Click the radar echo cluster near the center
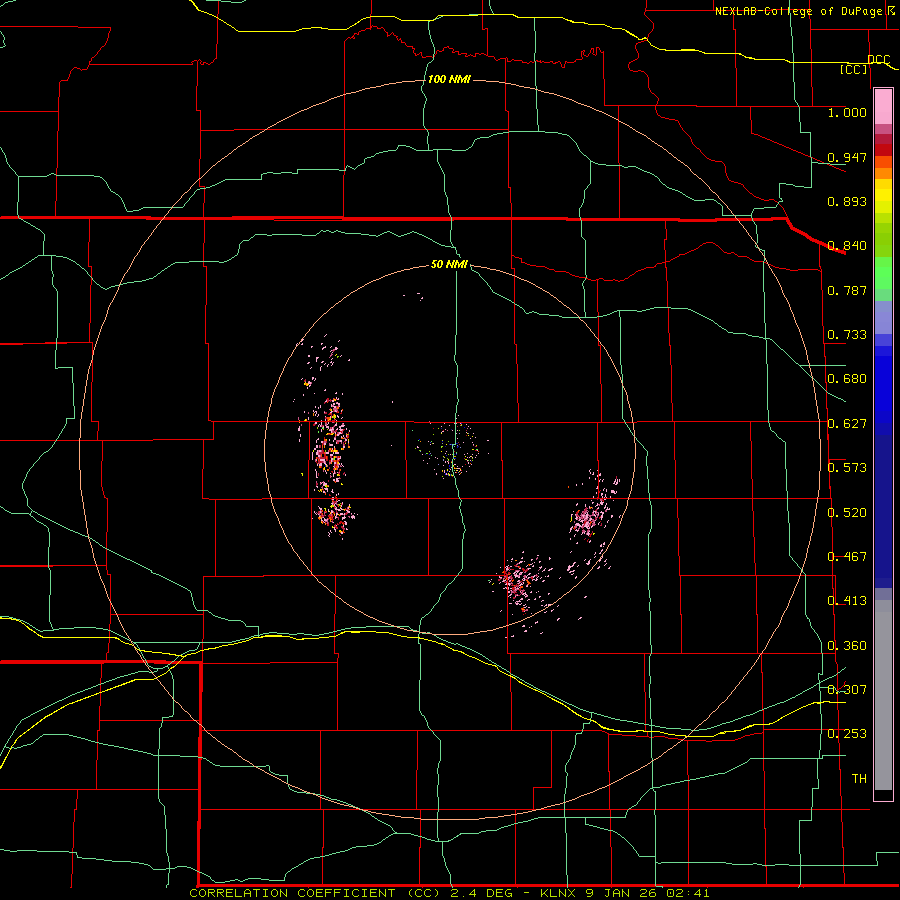 coord(452,450)
